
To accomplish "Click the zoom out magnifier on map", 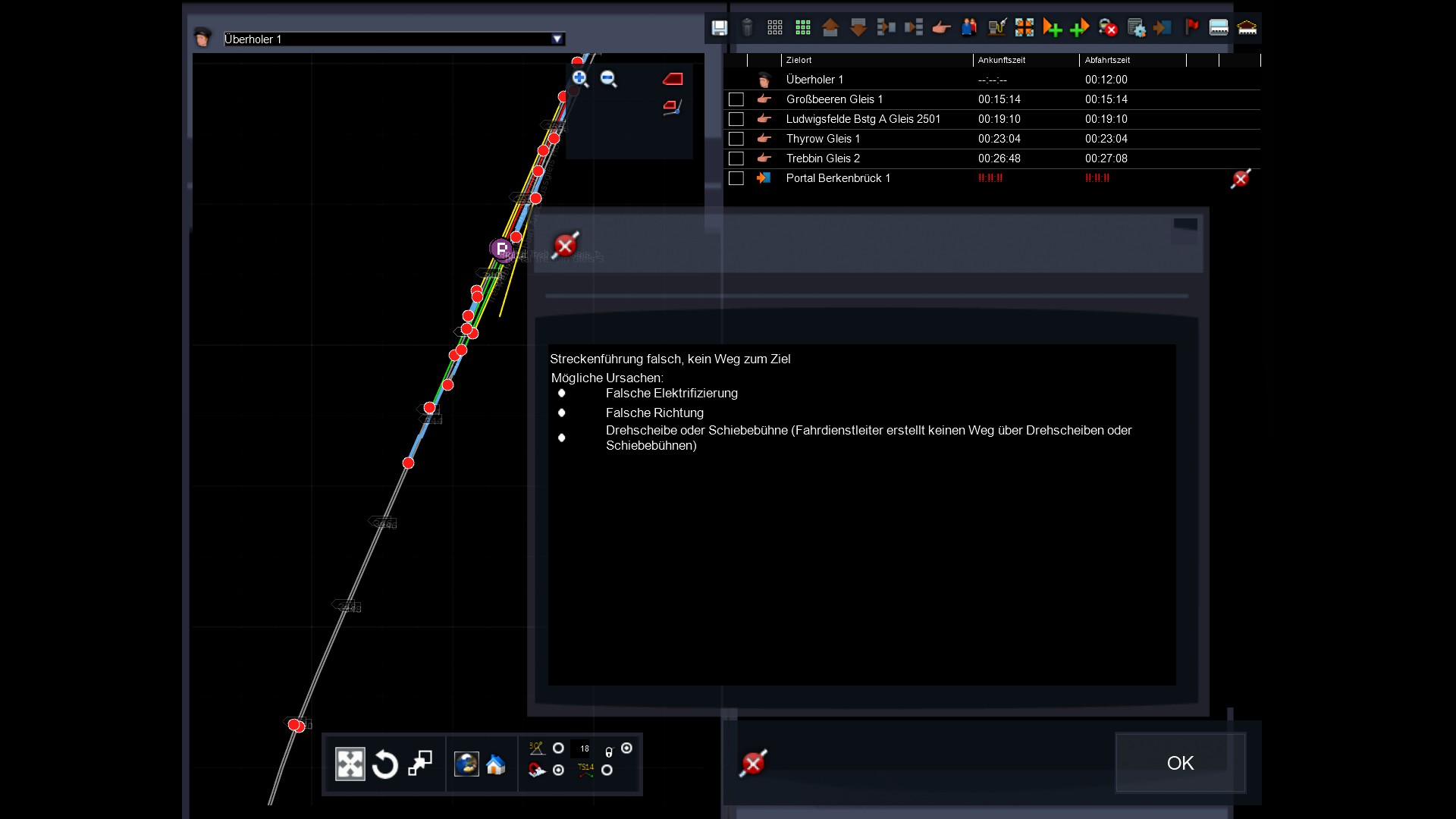I will tap(608, 79).
